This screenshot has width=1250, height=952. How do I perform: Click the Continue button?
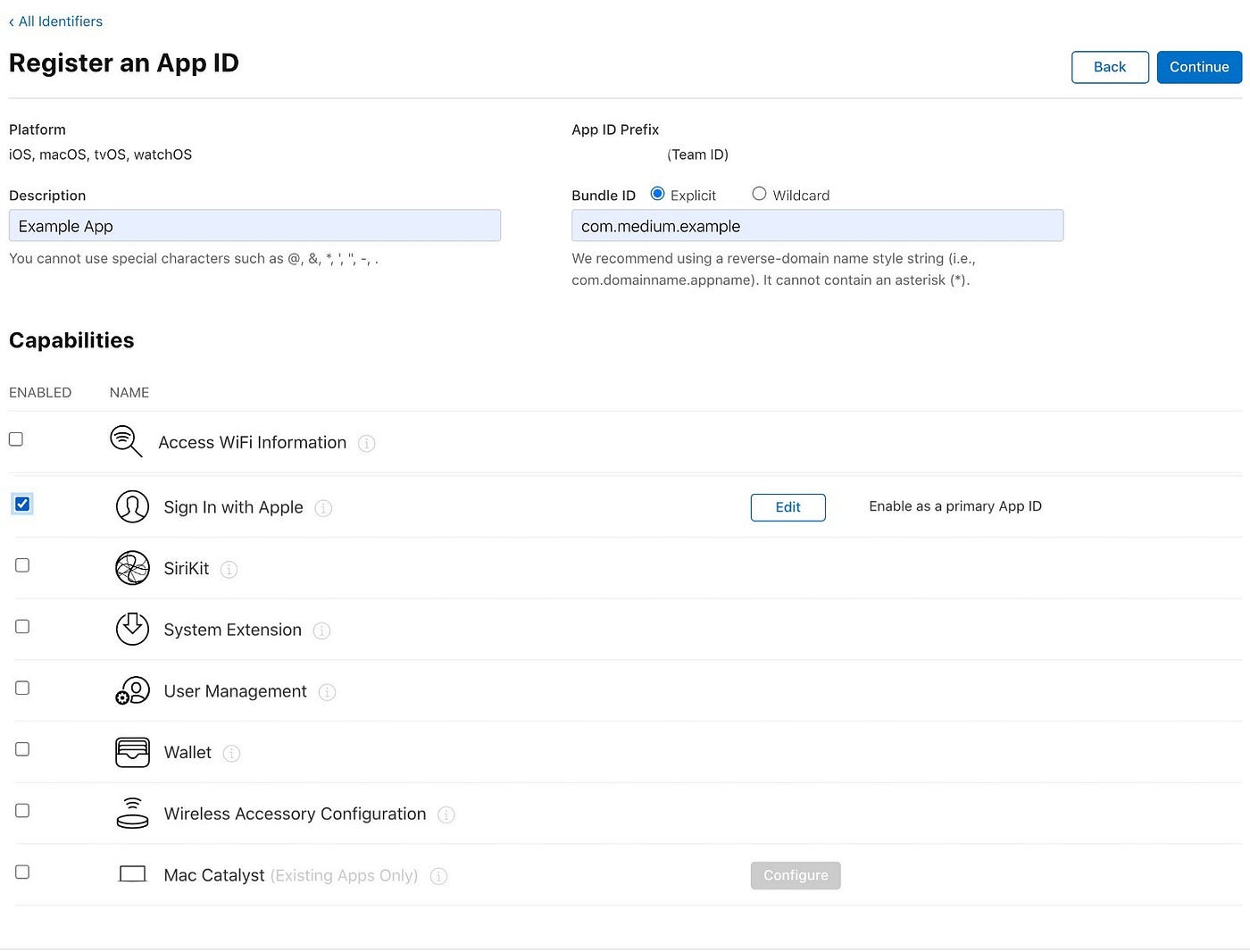[x=1199, y=67]
